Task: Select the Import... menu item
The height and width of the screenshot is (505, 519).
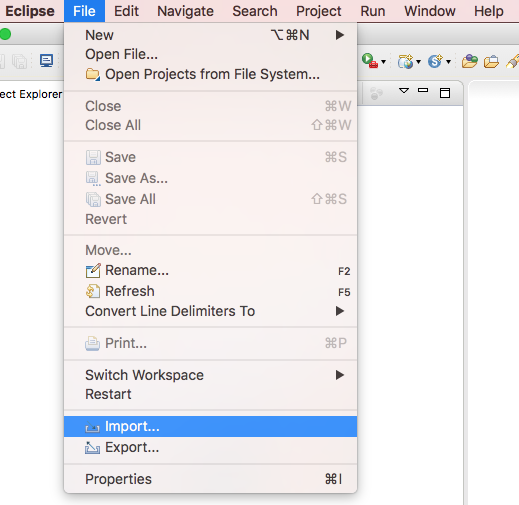Action: (x=210, y=426)
